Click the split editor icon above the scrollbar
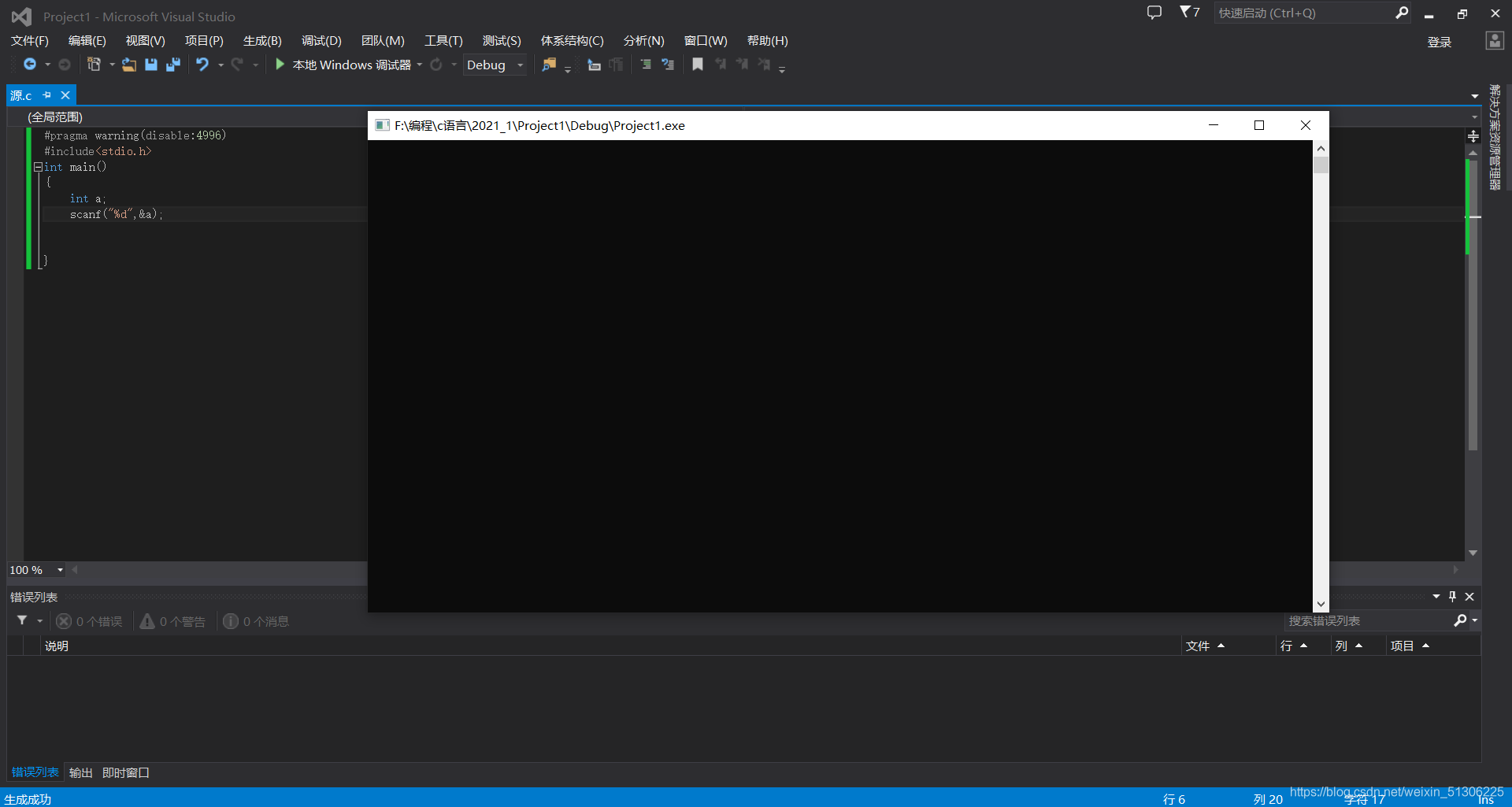 [1473, 136]
